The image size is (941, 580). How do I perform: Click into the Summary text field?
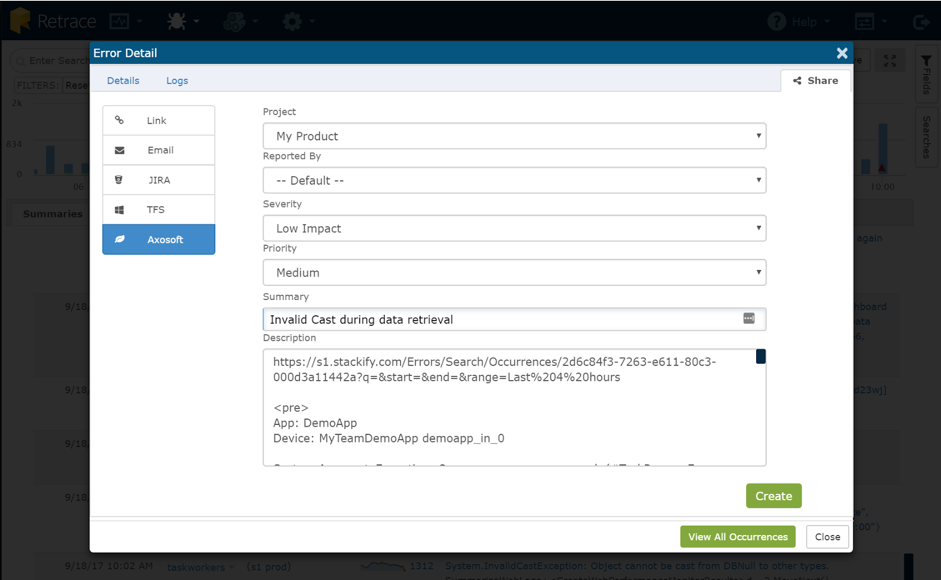500,320
